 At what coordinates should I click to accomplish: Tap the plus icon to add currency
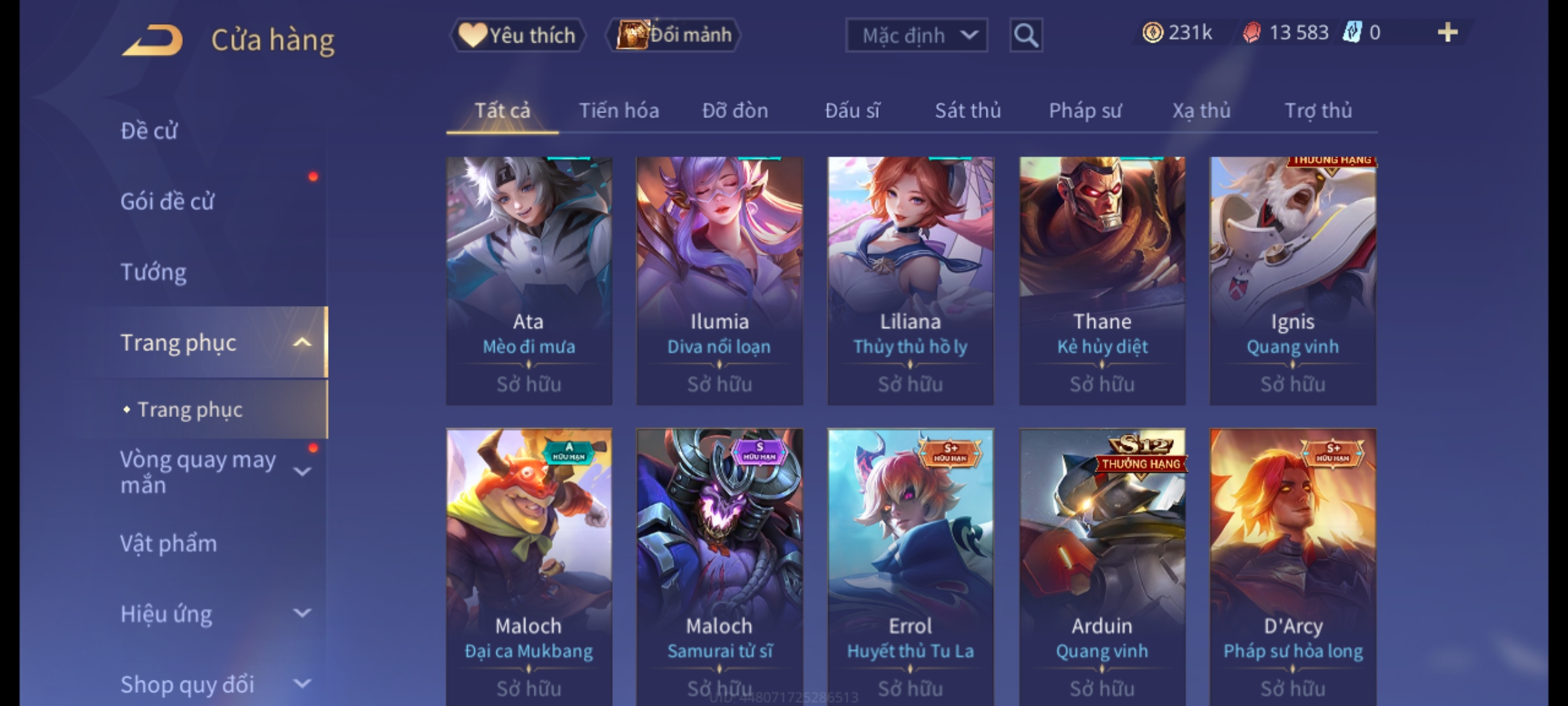tap(1448, 33)
